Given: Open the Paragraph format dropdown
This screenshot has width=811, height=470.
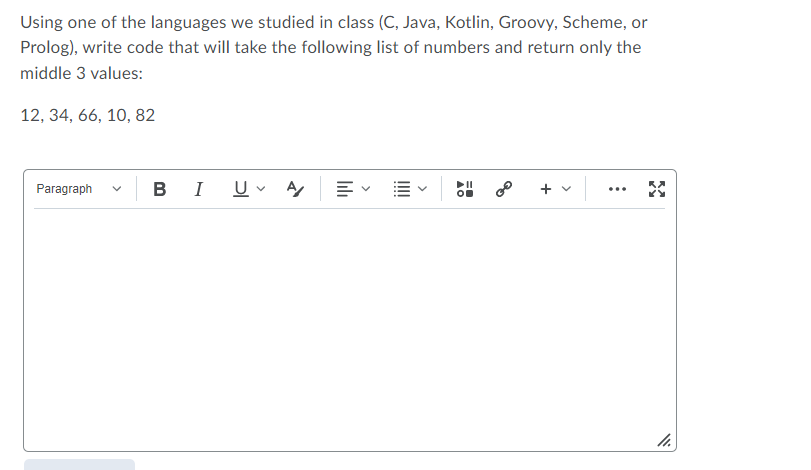Looking at the screenshot, I should click(79, 189).
